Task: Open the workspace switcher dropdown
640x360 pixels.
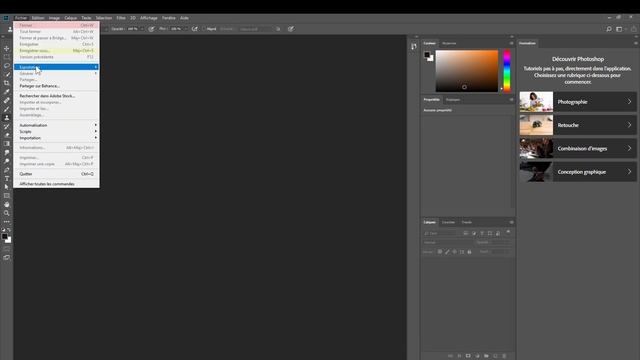Action: click(620, 29)
